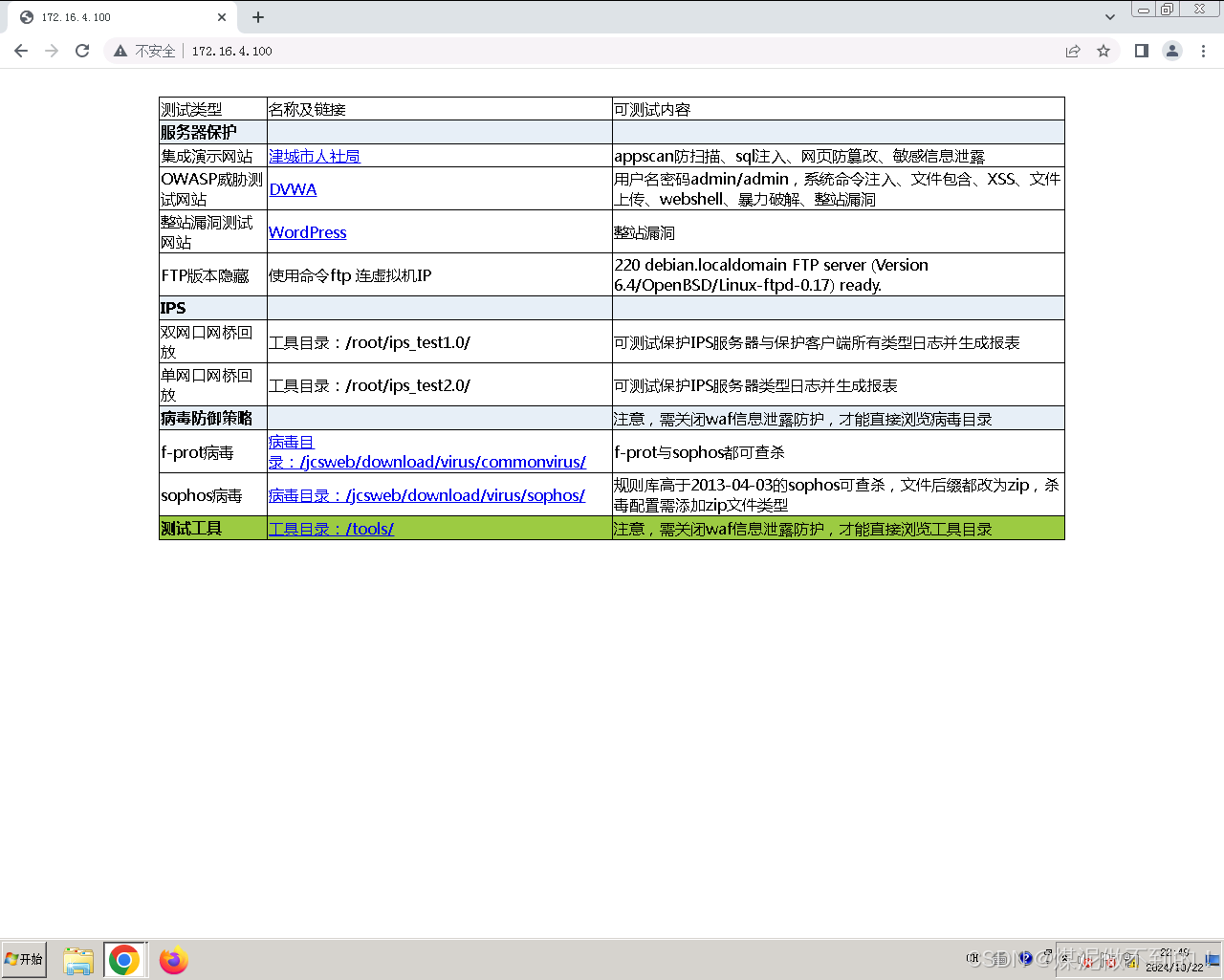The width and height of the screenshot is (1224, 980).
Task: Click the FTP版本隐藏 cell
Action: (x=213, y=274)
